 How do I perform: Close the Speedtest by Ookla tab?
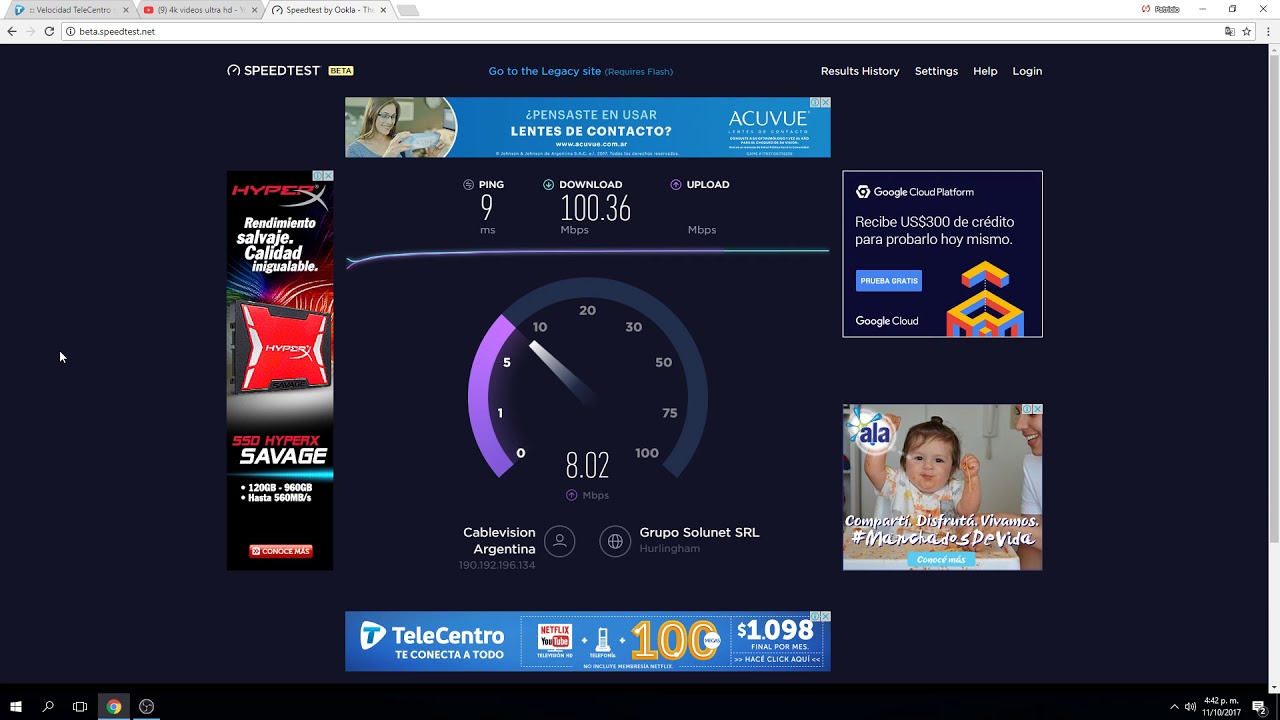(383, 10)
